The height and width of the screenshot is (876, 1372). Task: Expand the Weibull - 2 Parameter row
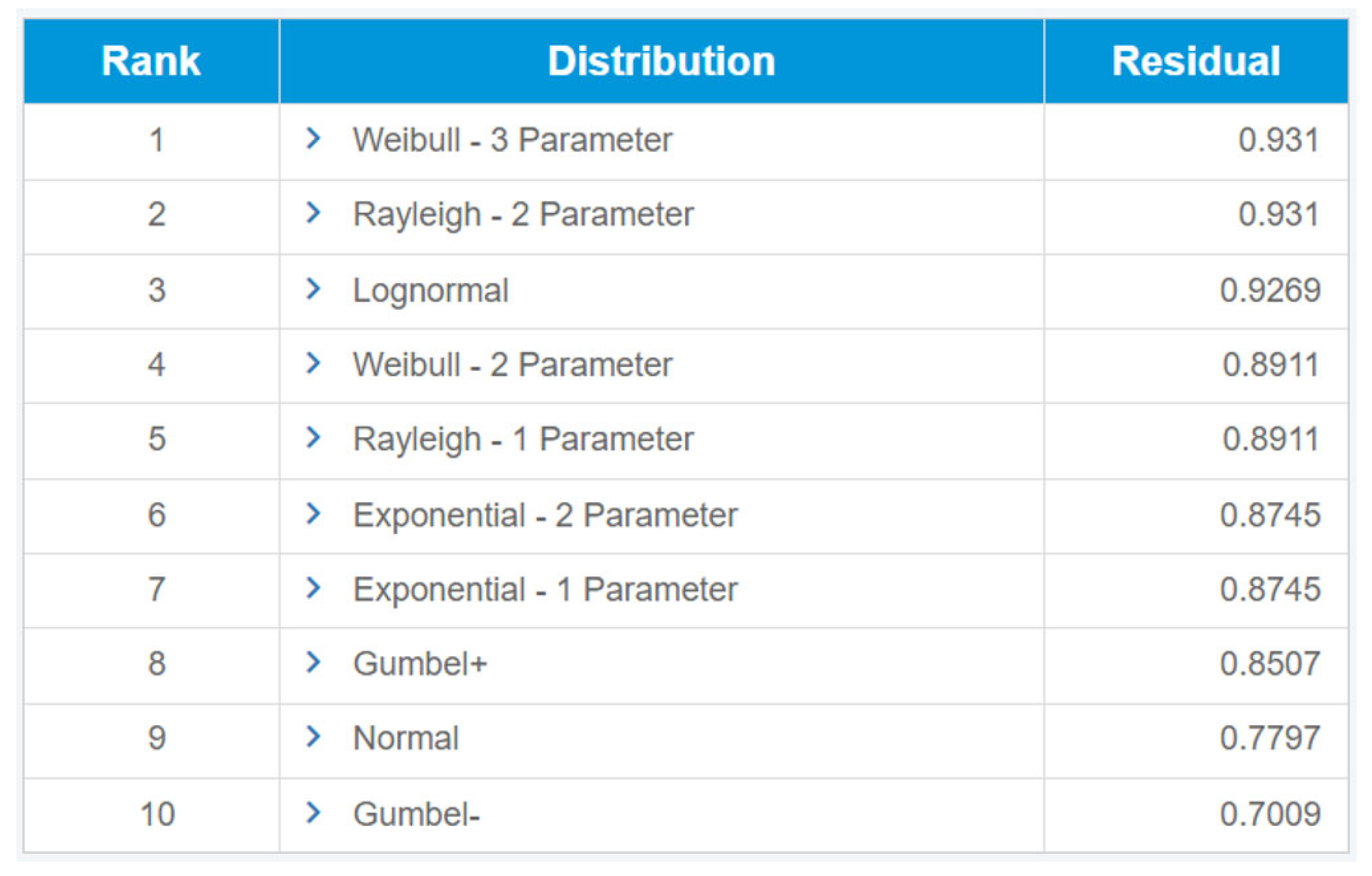[x=313, y=363]
